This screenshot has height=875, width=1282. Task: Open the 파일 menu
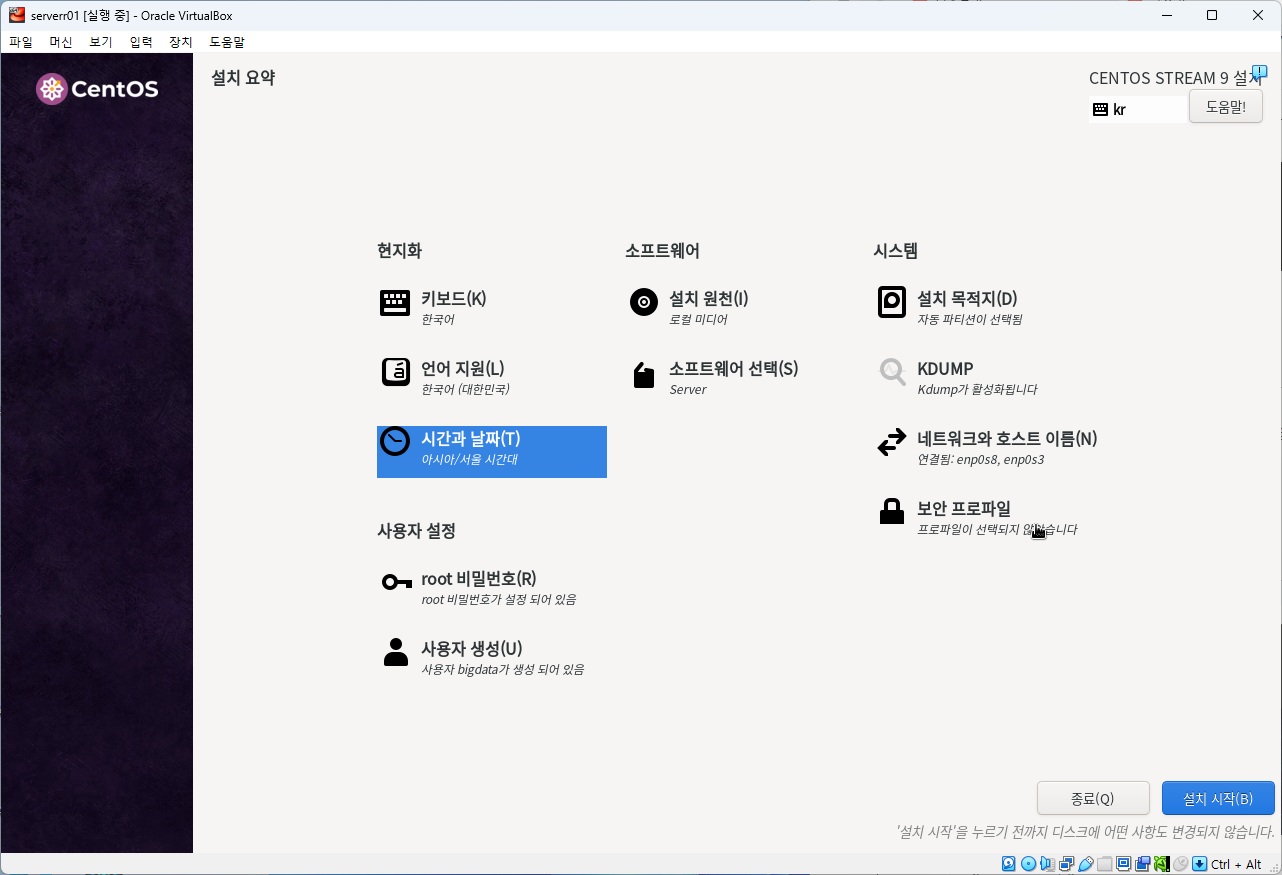click(21, 42)
